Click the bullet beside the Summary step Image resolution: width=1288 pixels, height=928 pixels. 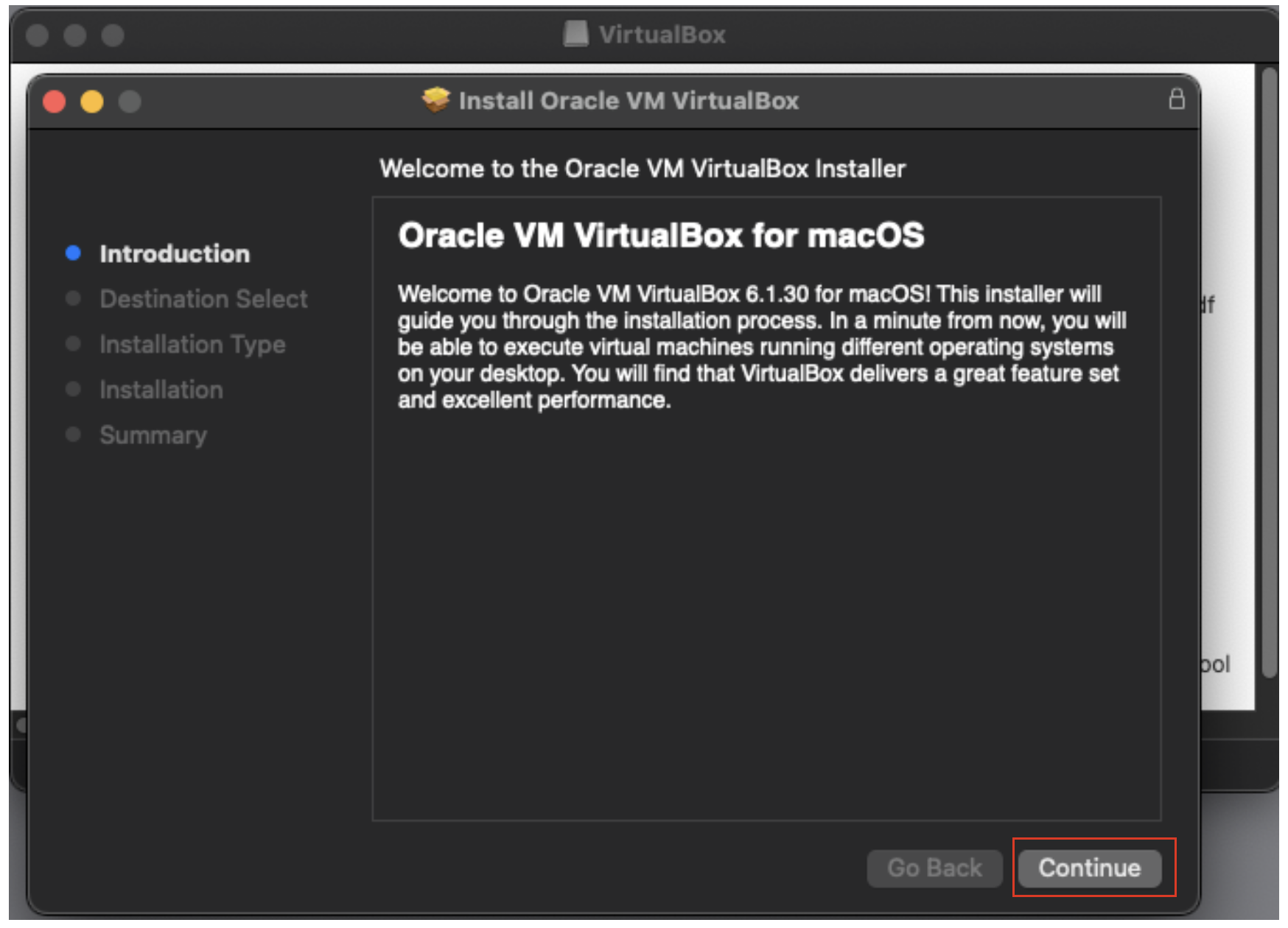pyautogui.click(x=73, y=435)
